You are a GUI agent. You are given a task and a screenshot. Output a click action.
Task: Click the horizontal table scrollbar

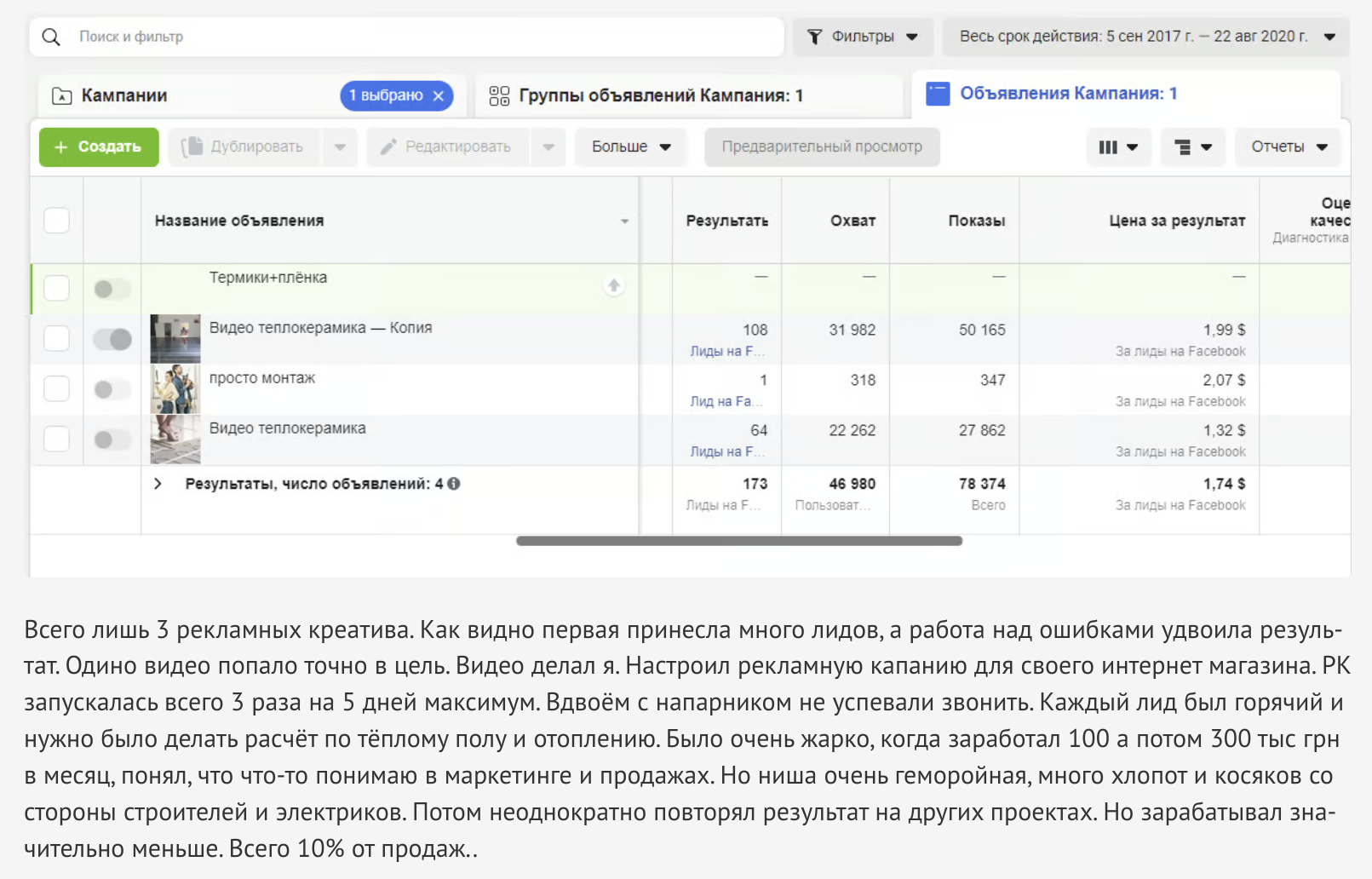[x=739, y=541]
